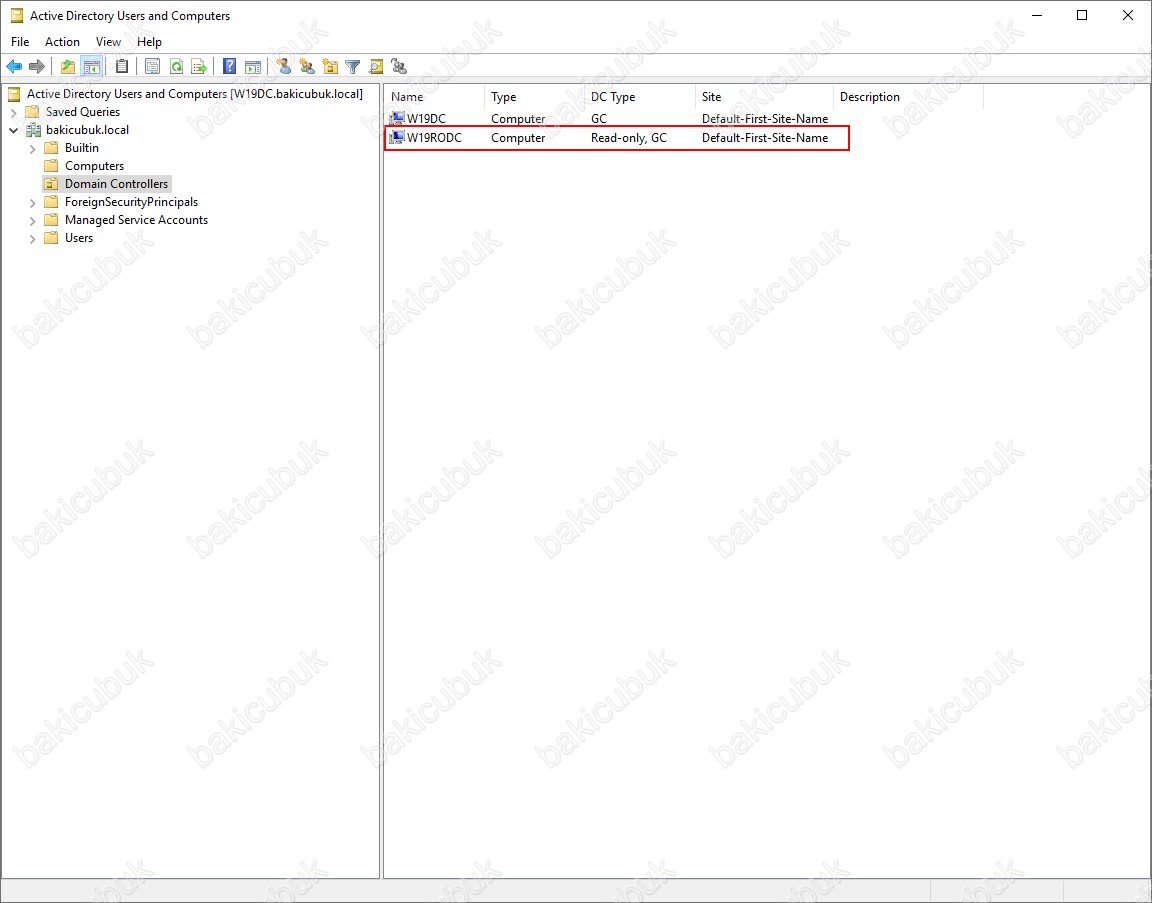Open the Help menu
This screenshot has height=903, width=1152.
(x=149, y=42)
